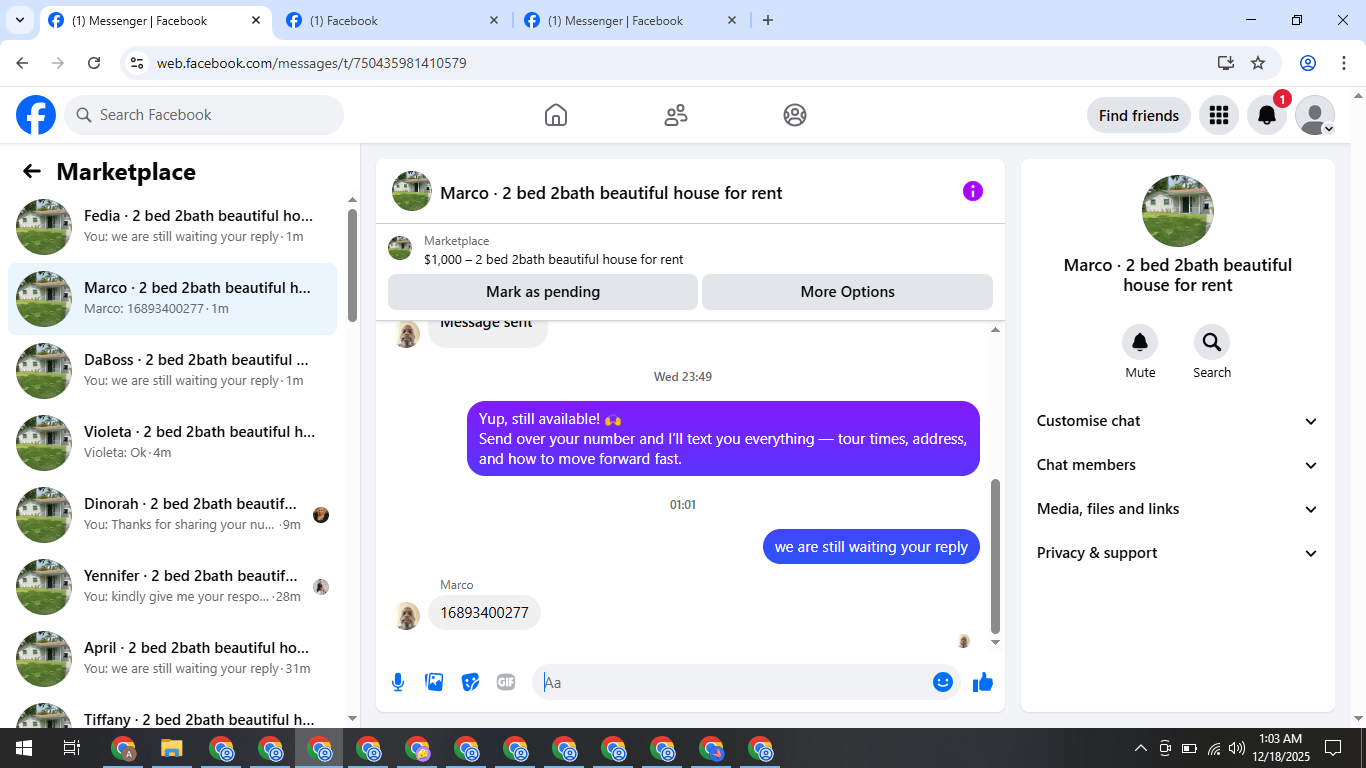Go to Facebook Home icon
This screenshot has height=768, width=1366.
point(556,115)
